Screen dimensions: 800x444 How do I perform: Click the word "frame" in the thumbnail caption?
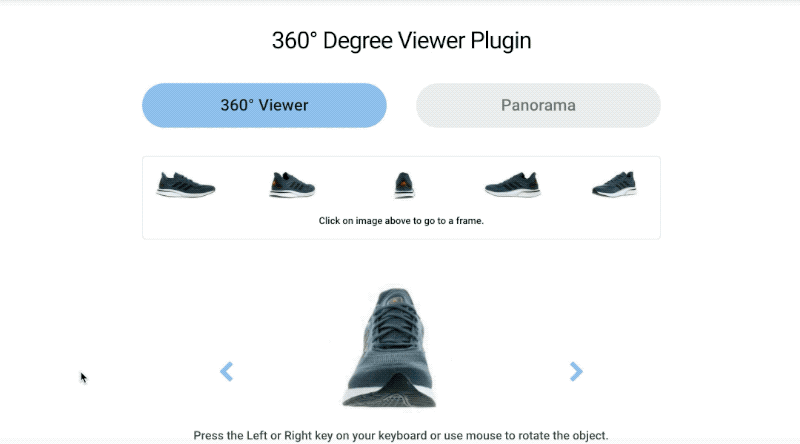(x=469, y=221)
